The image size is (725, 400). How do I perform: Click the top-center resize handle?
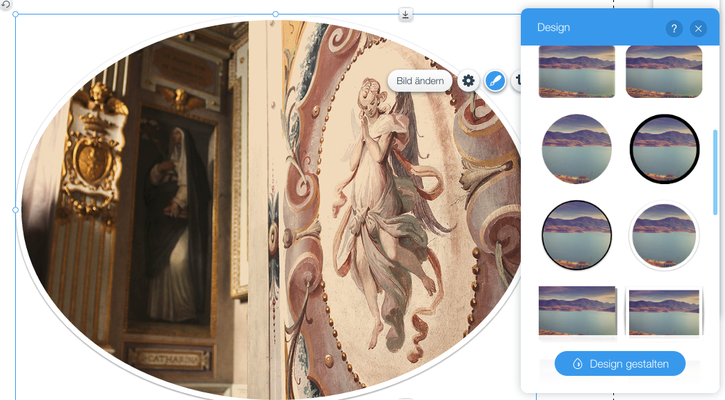(276, 14)
